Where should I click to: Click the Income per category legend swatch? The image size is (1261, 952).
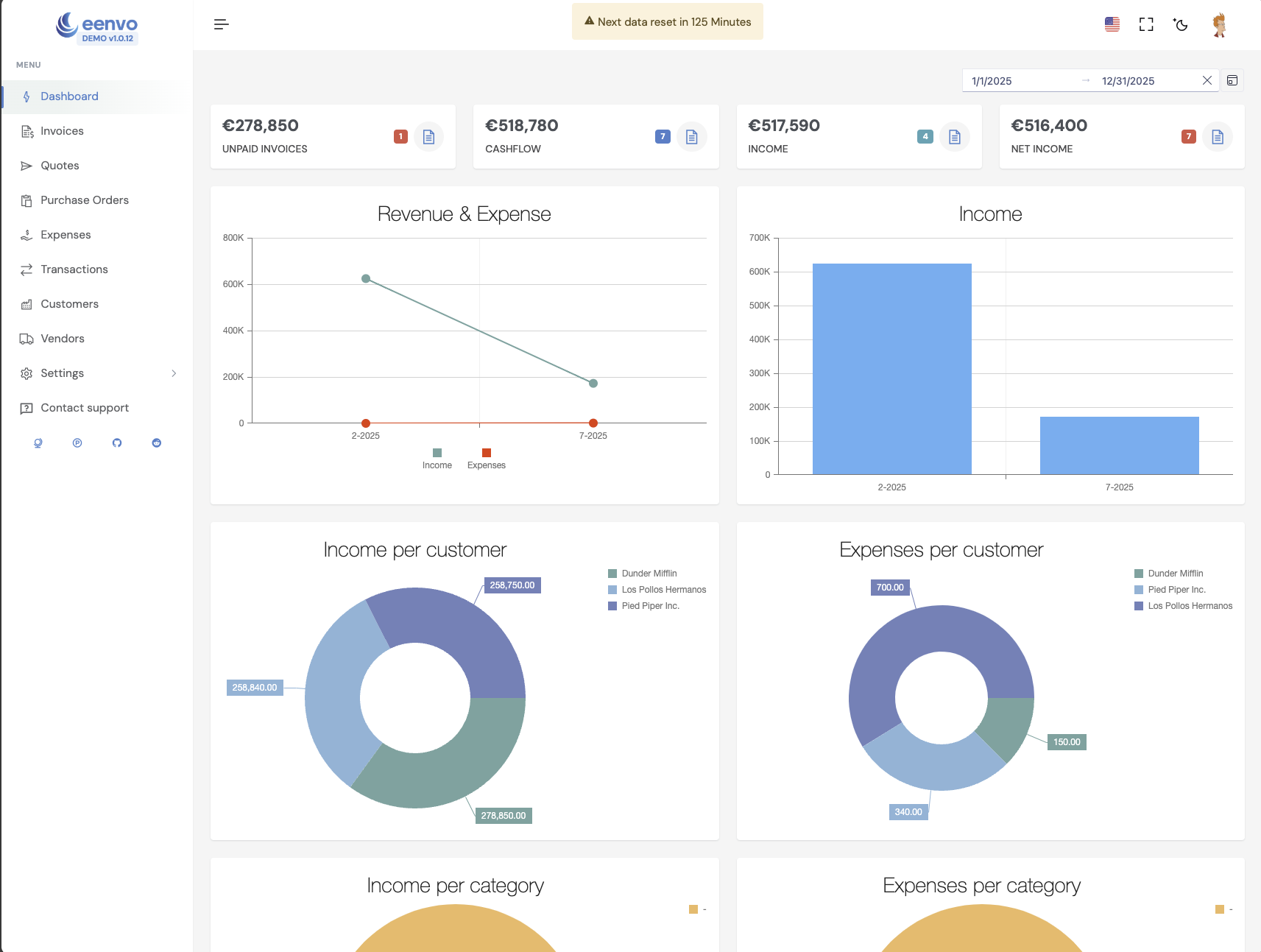tap(693, 909)
